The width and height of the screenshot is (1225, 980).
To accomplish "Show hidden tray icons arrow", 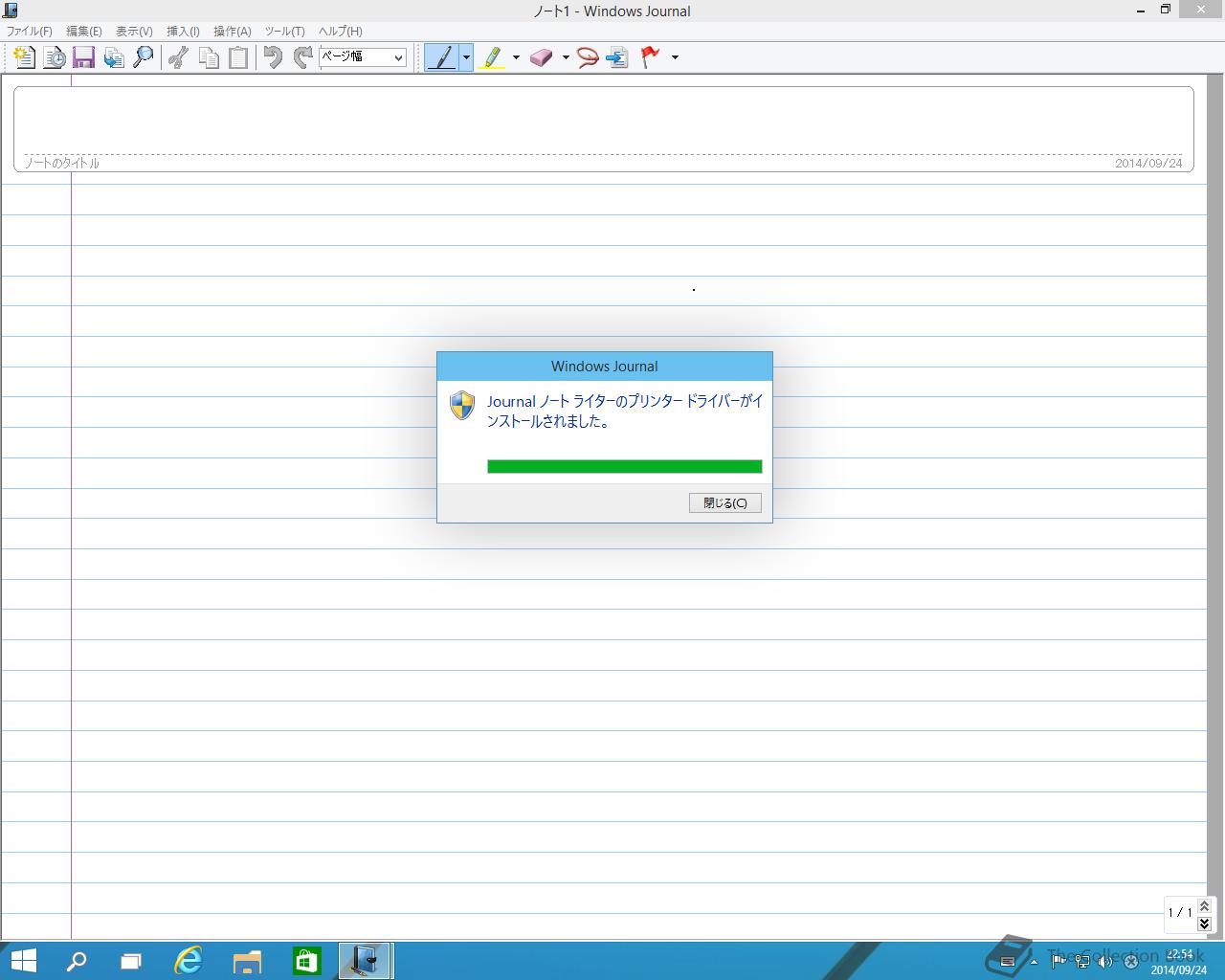I will point(1034,962).
